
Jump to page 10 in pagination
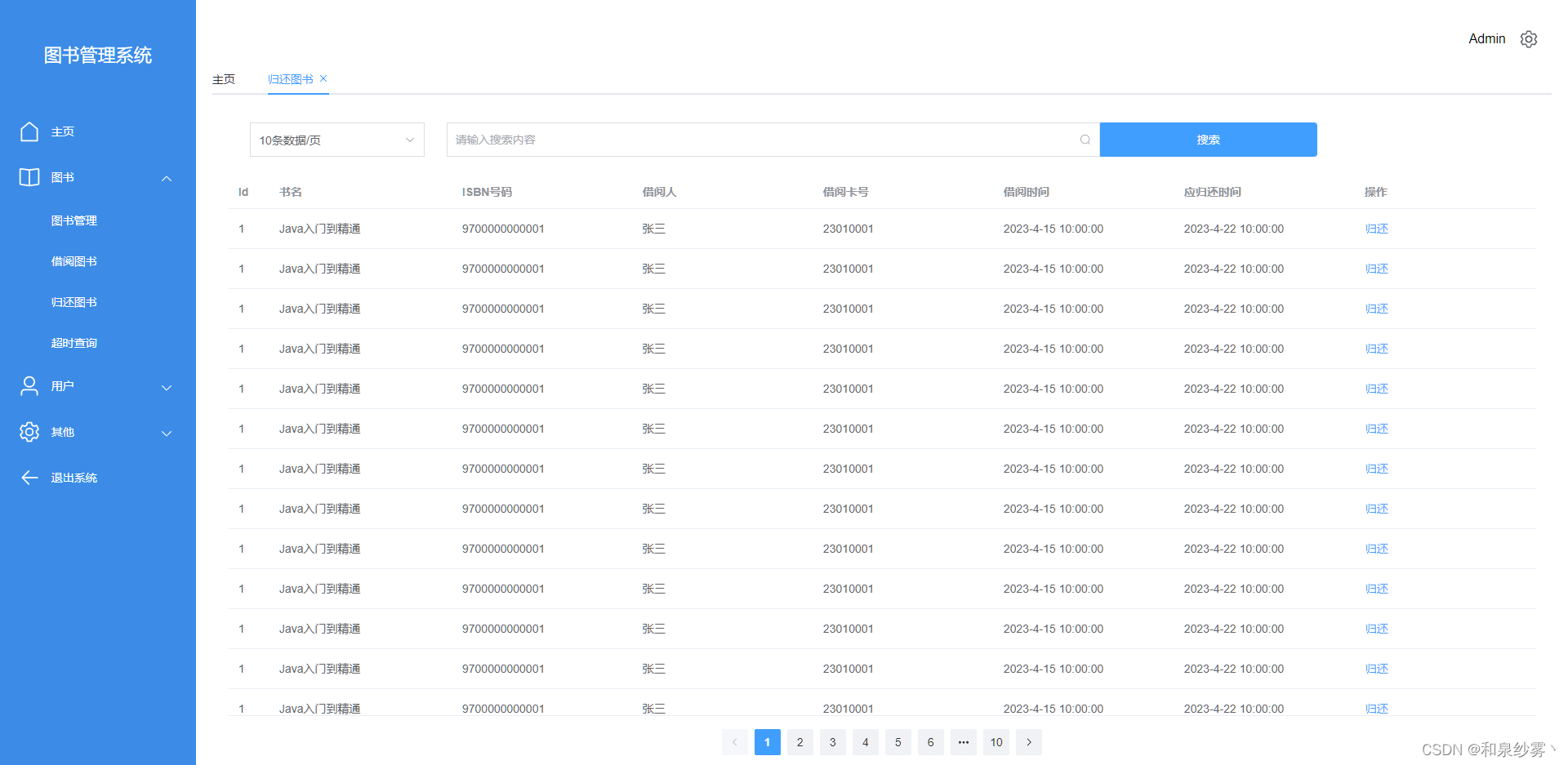(x=996, y=742)
